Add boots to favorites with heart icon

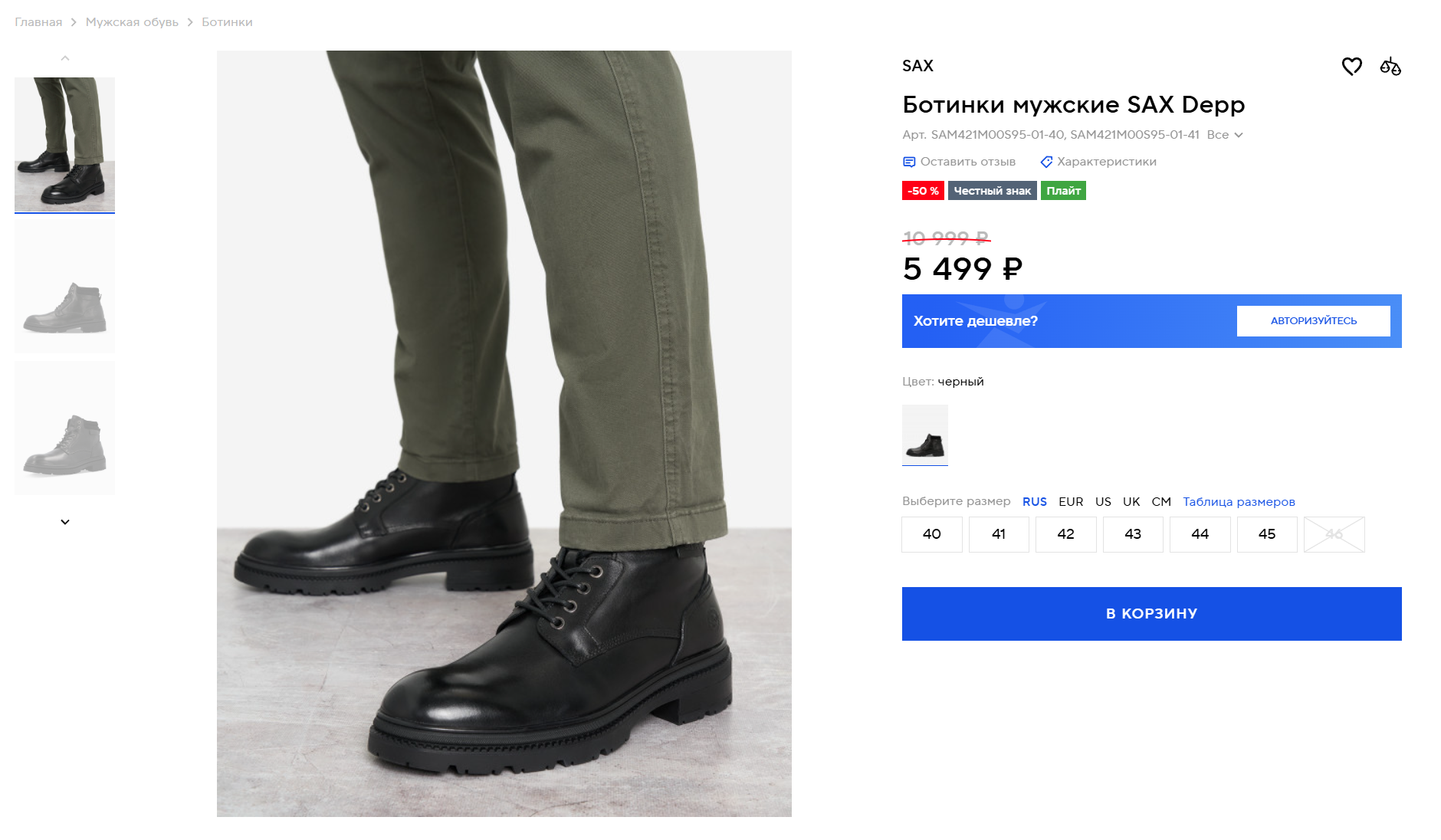[1351, 67]
